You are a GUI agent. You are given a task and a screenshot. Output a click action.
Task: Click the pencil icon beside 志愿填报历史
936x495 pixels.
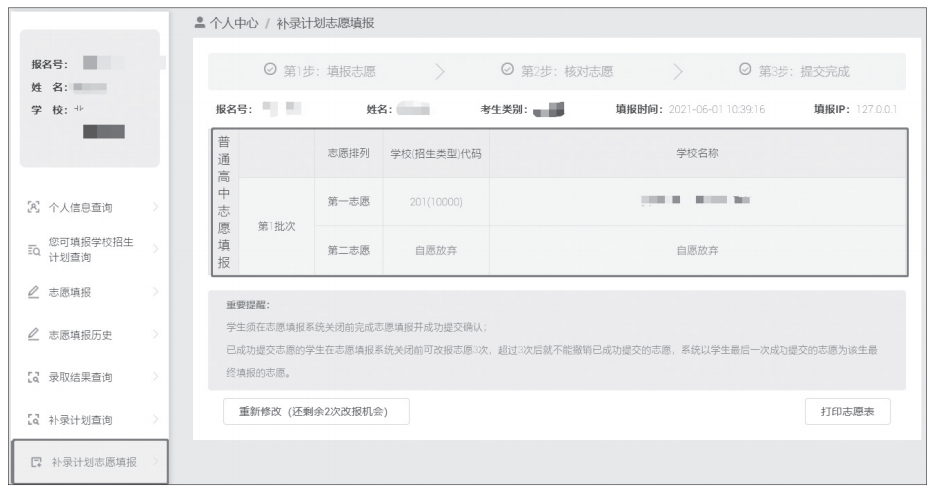[33, 334]
